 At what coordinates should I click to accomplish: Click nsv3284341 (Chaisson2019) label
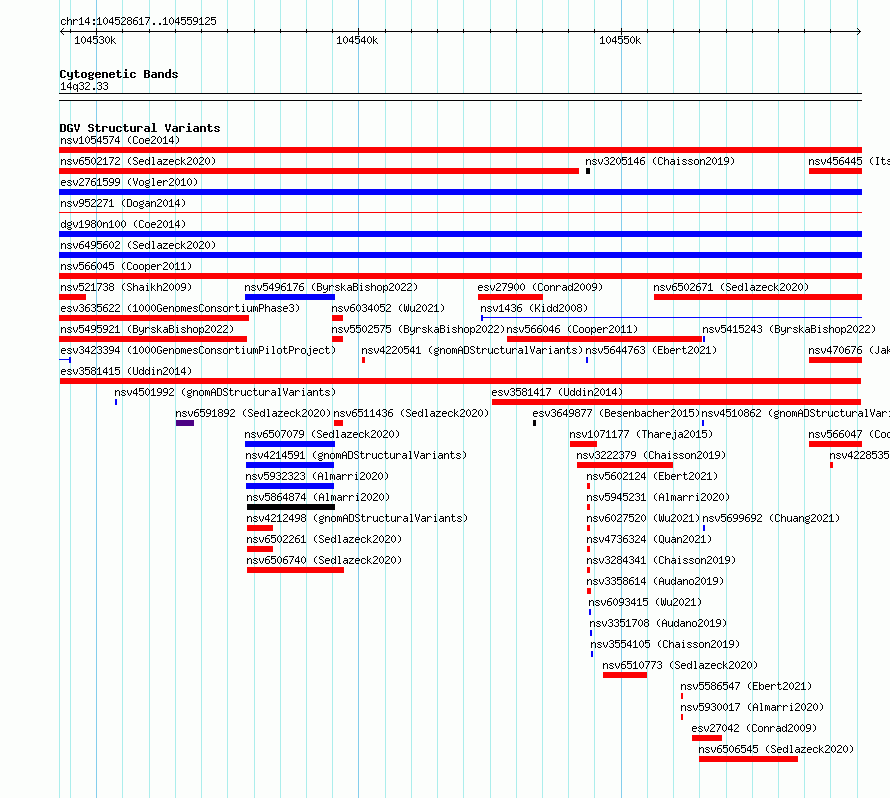pos(661,560)
